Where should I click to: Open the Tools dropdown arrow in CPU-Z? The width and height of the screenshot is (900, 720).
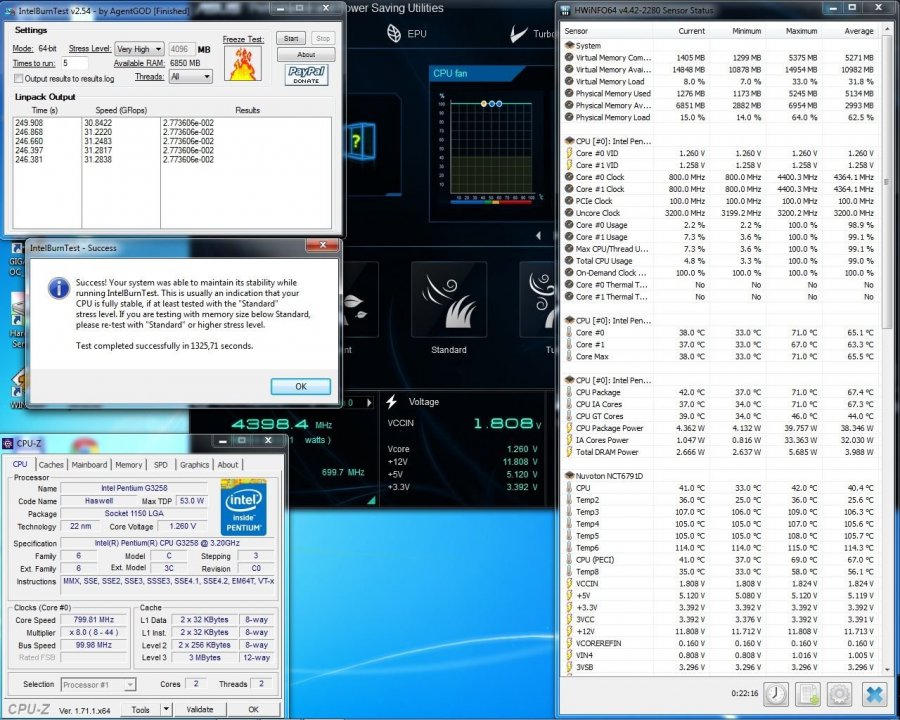point(166,709)
